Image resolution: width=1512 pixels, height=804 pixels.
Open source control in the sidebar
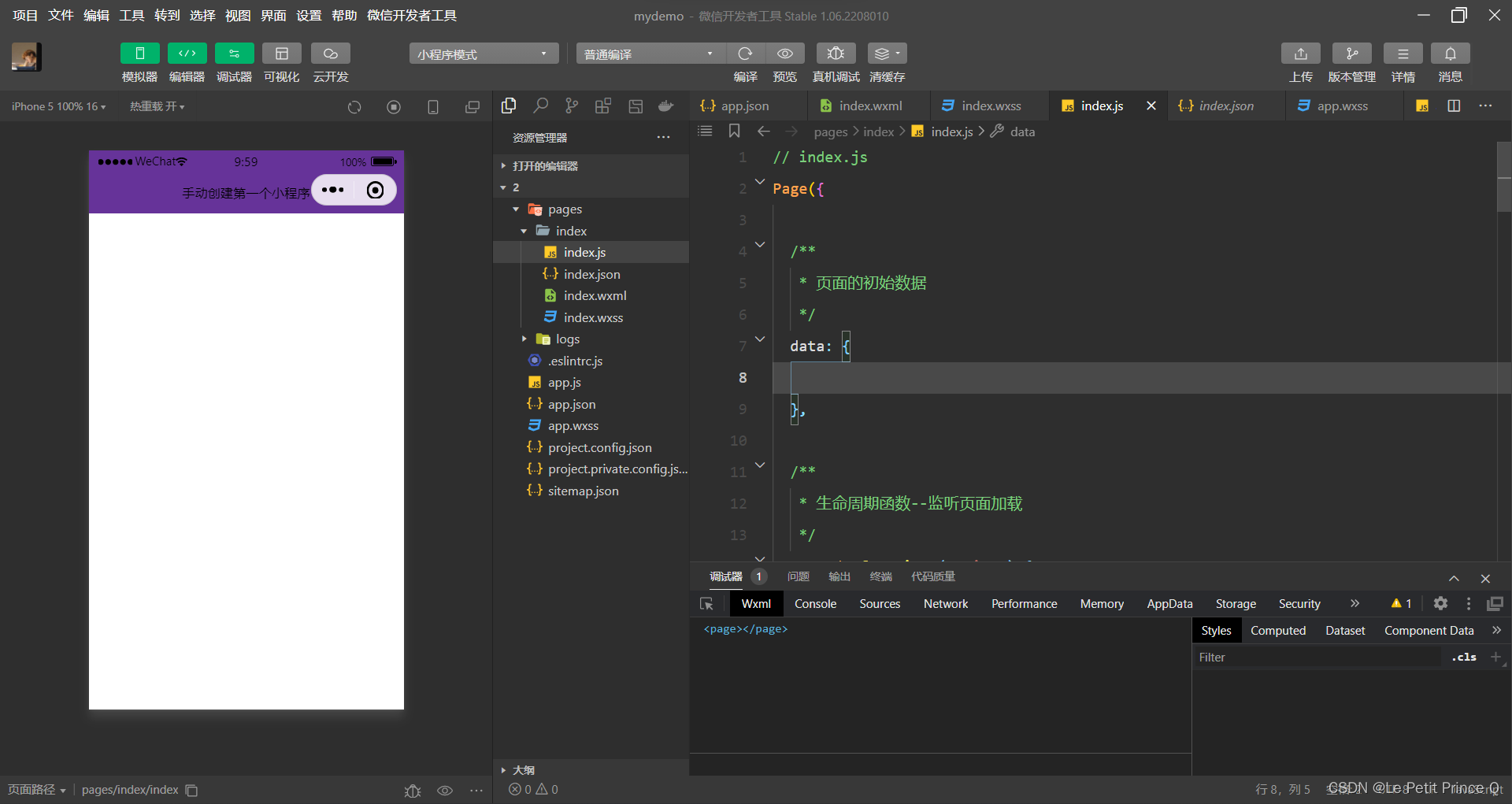click(572, 106)
